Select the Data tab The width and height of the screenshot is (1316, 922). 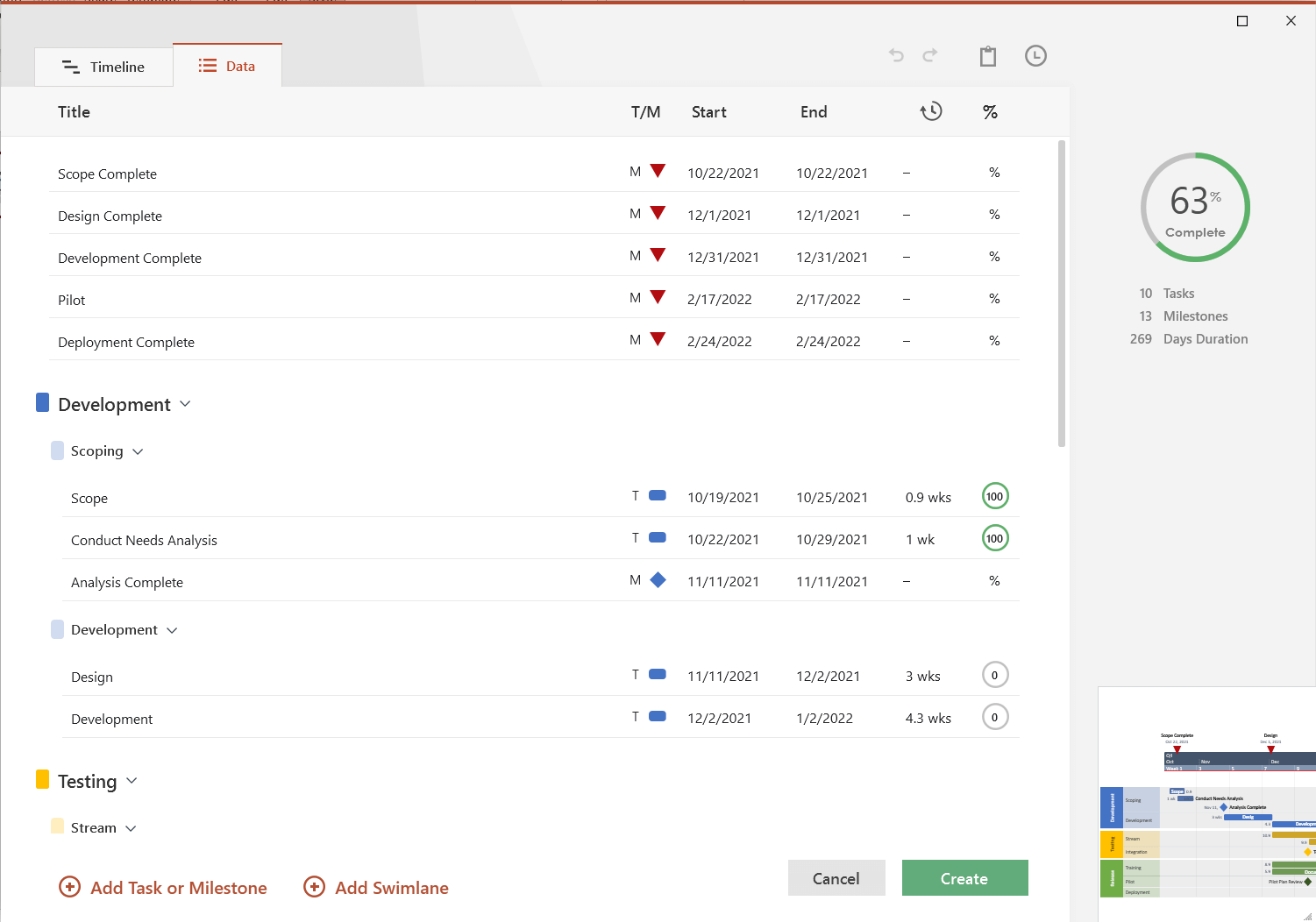[227, 66]
